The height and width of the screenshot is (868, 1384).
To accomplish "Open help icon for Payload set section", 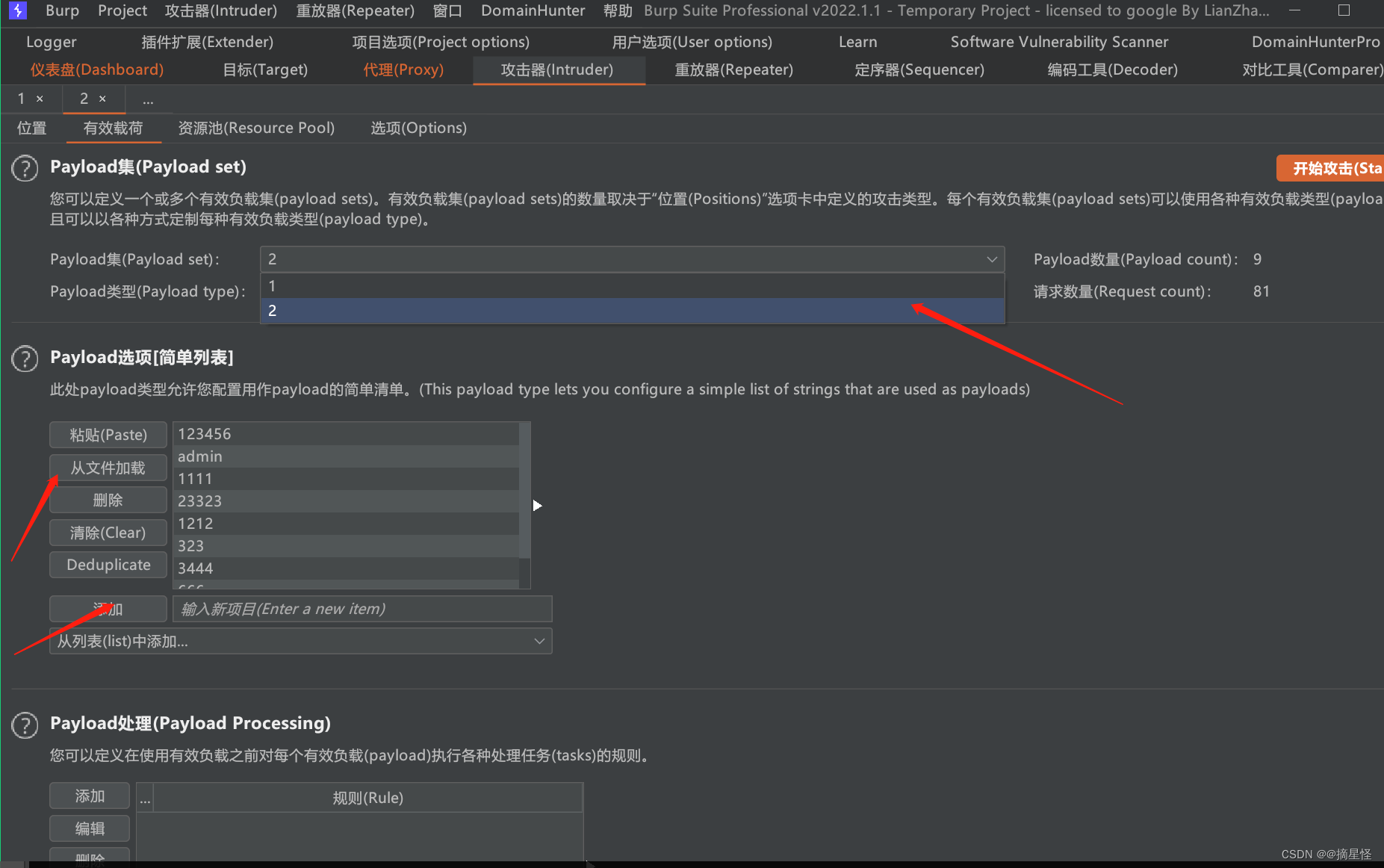I will (x=25, y=168).
